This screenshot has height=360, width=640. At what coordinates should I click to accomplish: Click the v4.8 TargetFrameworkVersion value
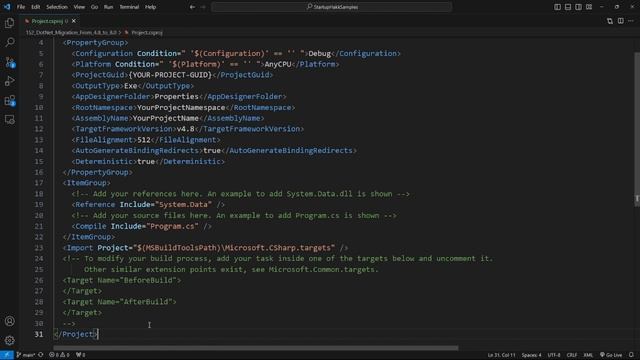point(186,129)
